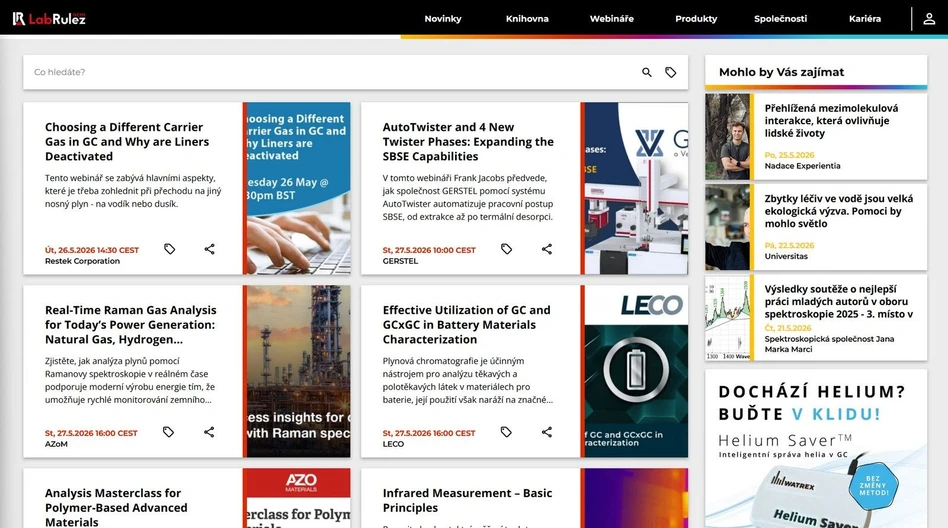Screen dimensions: 948x528
Task: Click the infrared thermal image thumbnail
Action: click(636, 498)
